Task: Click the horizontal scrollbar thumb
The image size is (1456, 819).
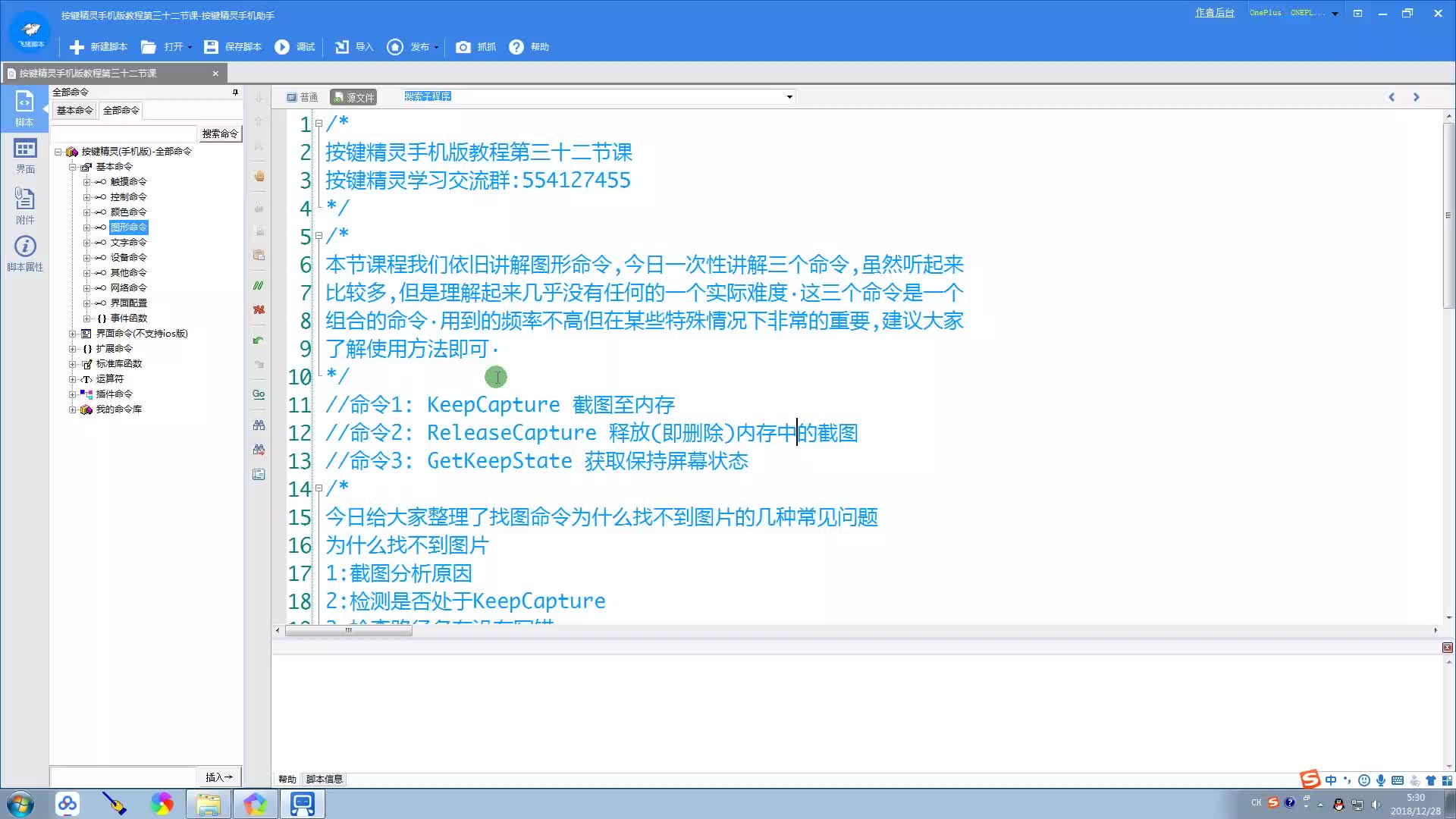Action: (348, 630)
